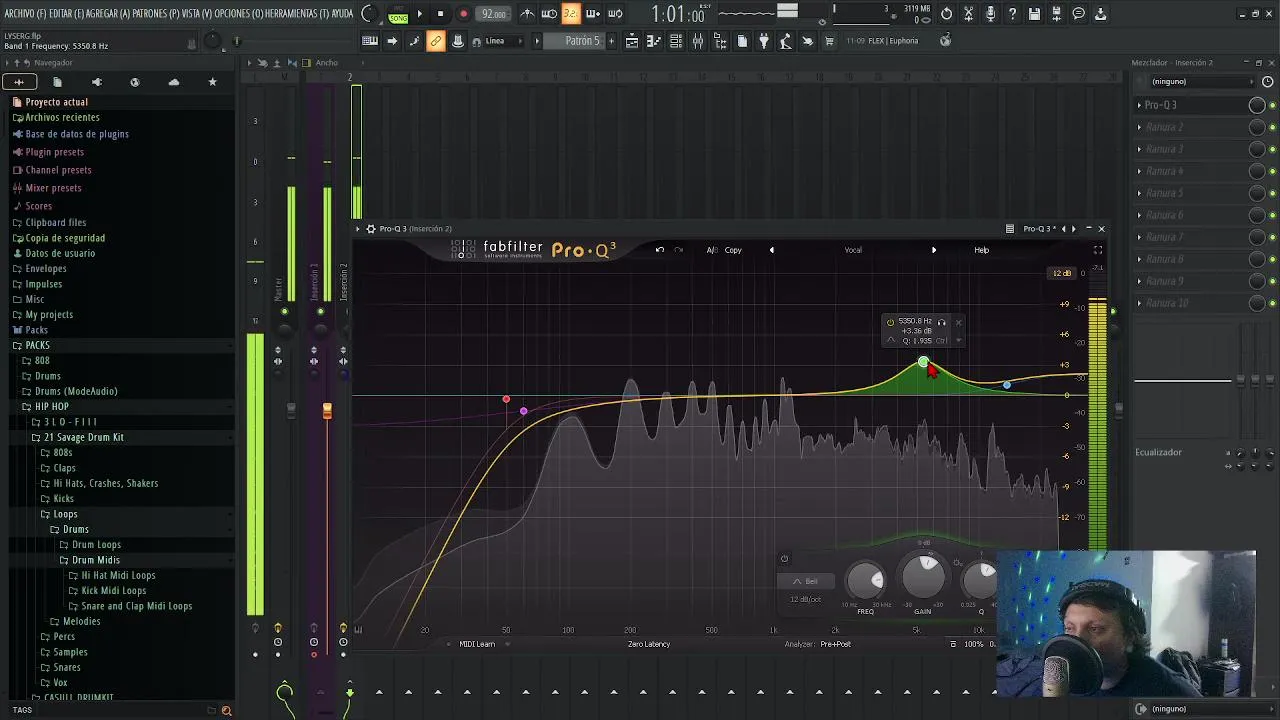Open the Mixer view icon
Screen dimensions: 1280x720
pos(697,41)
